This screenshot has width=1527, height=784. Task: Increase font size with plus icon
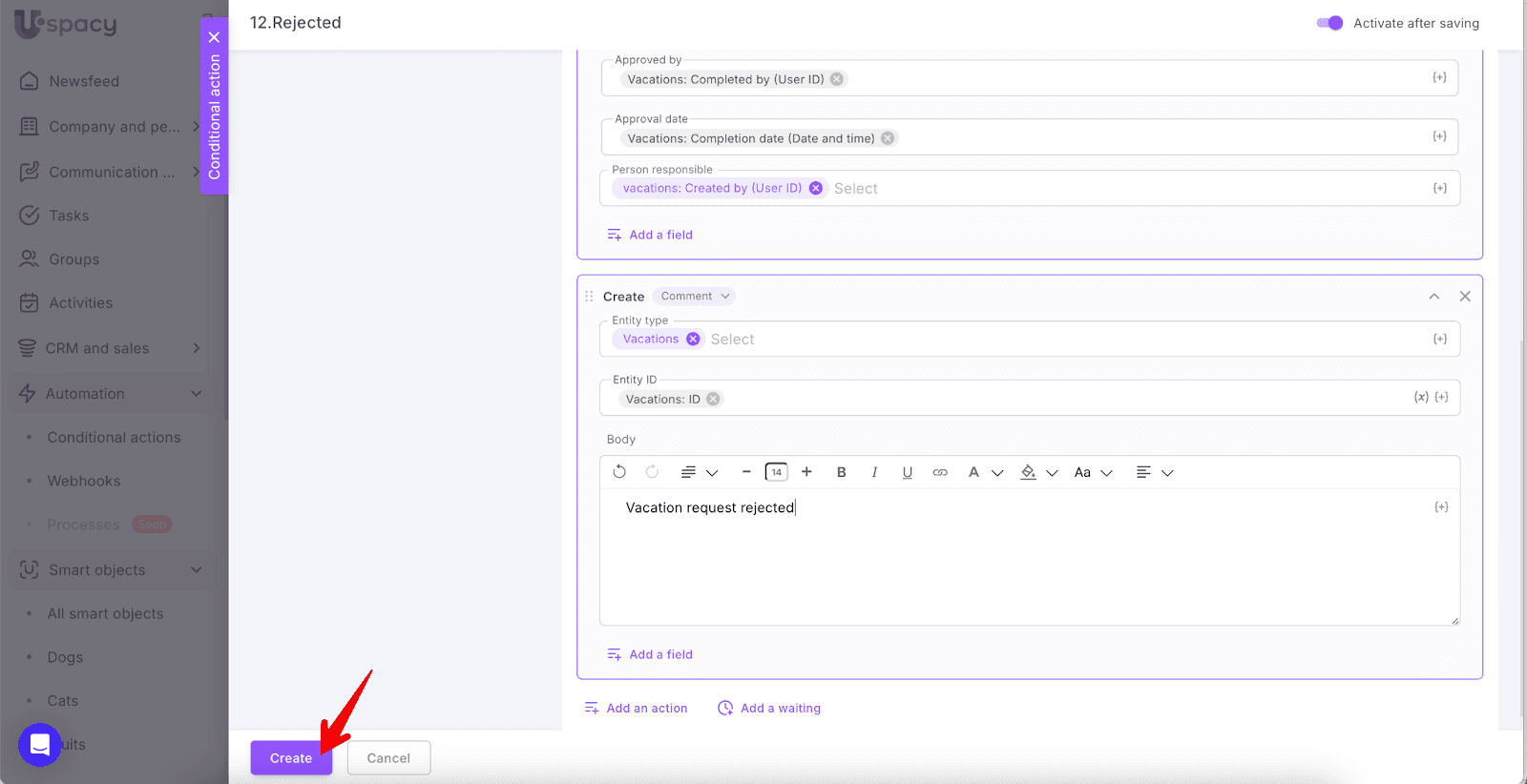click(806, 472)
